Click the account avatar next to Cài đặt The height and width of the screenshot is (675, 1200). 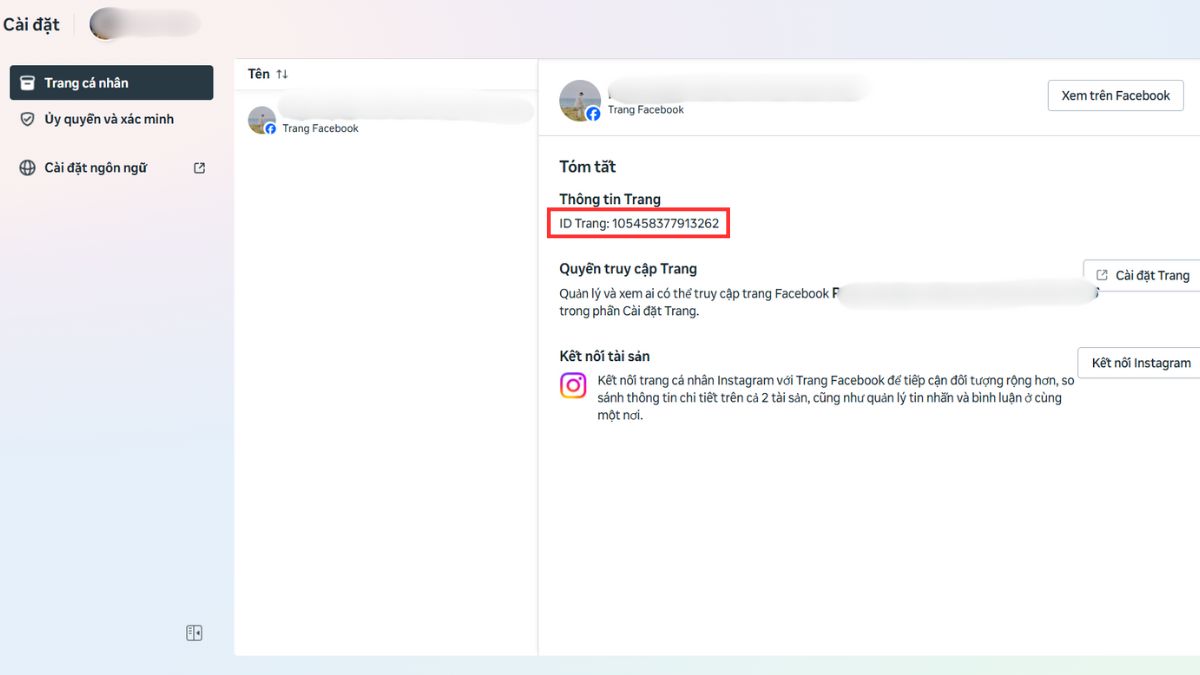pyautogui.click(x=105, y=24)
